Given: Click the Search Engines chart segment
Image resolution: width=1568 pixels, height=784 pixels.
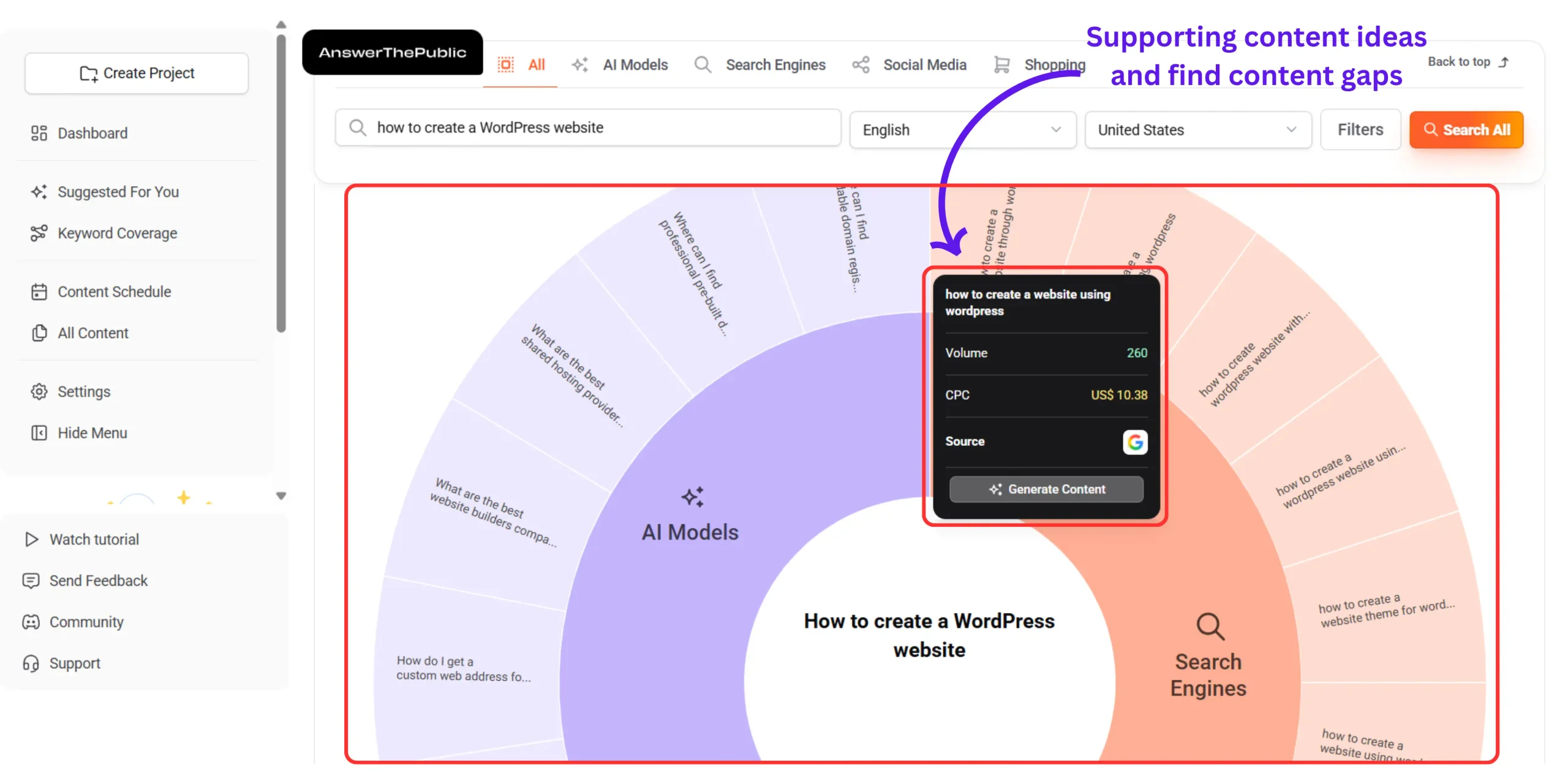Looking at the screenshot, I should click(x=1208, y=657).
